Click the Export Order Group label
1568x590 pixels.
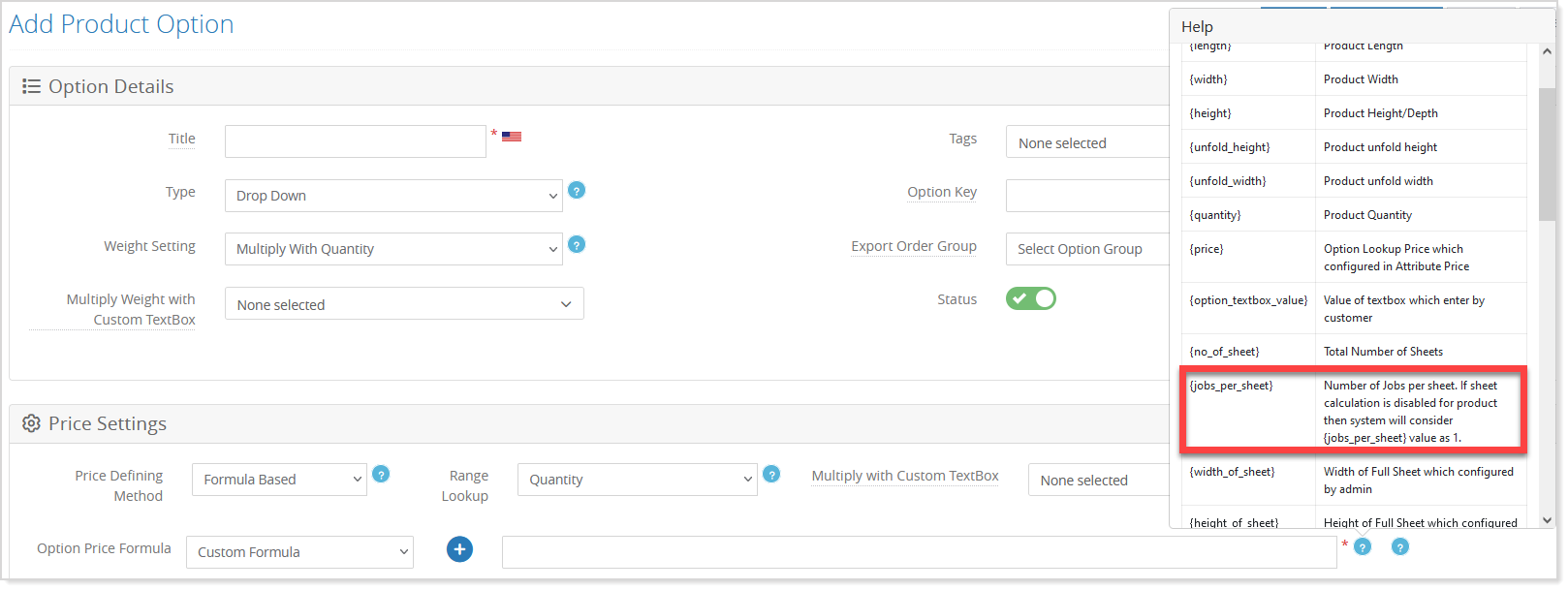point(913,246)
